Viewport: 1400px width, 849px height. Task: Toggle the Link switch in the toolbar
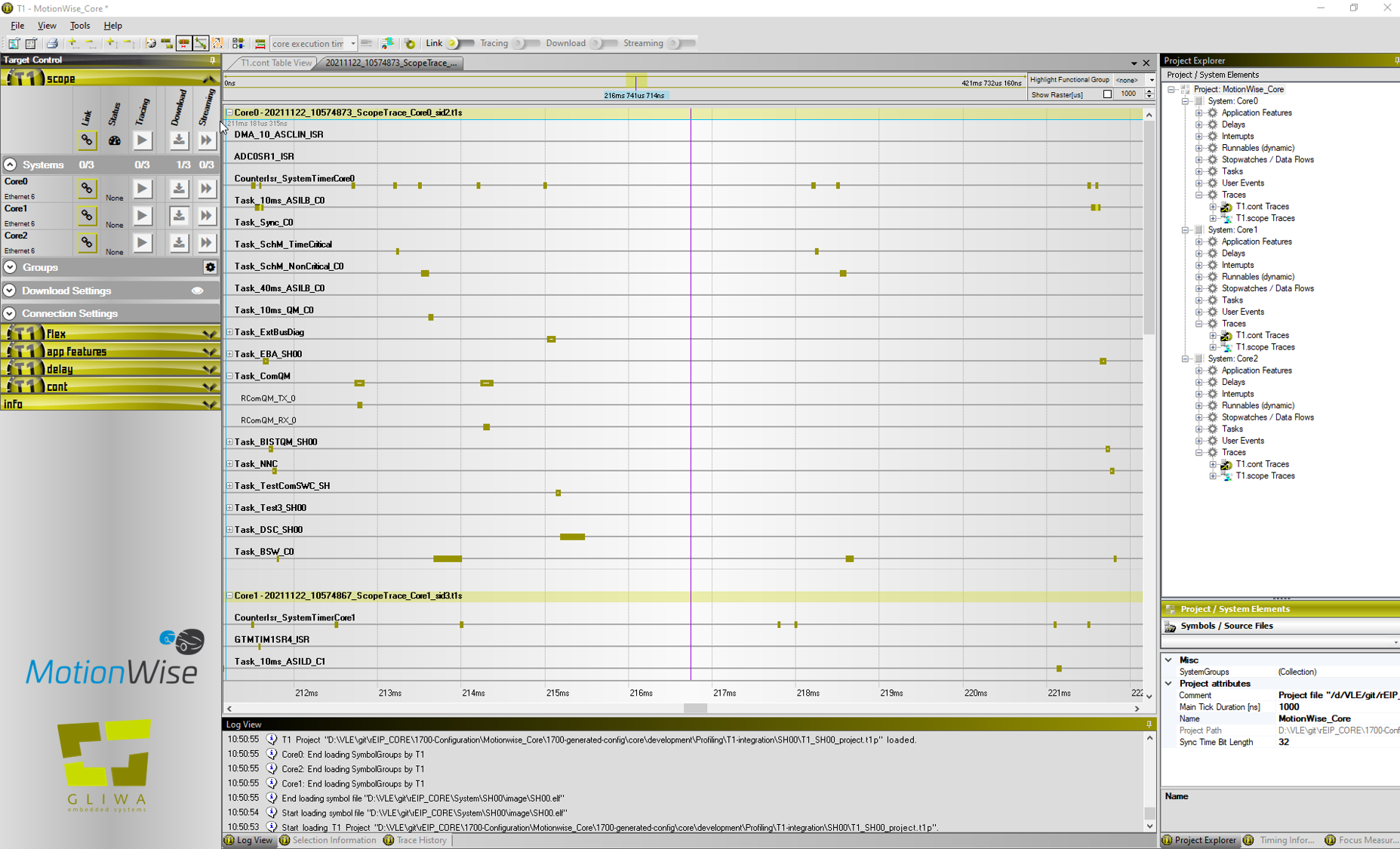(459, 44)
